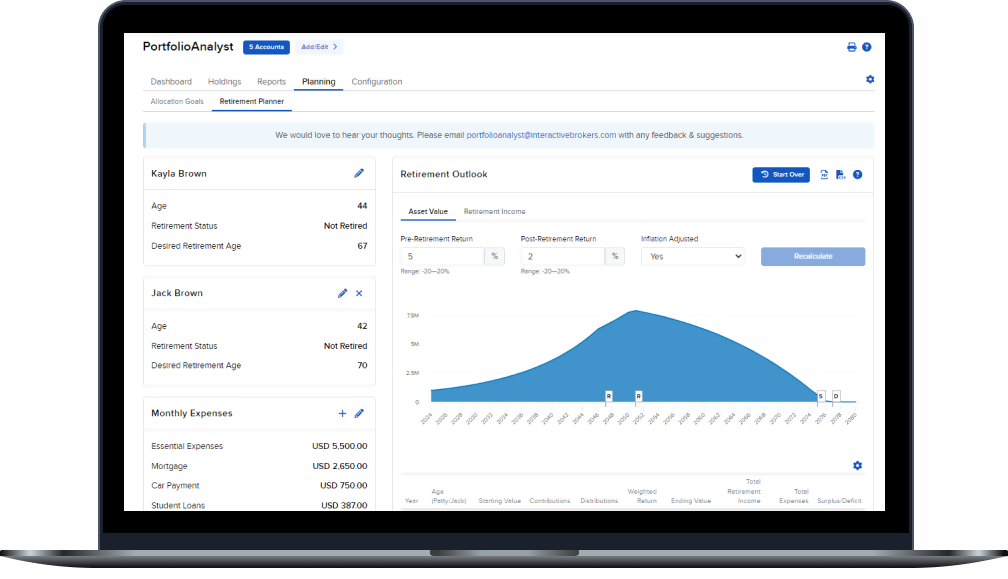
Task: Edit Kayla Brown's profile with pencil icon
Action: [359, 173]
